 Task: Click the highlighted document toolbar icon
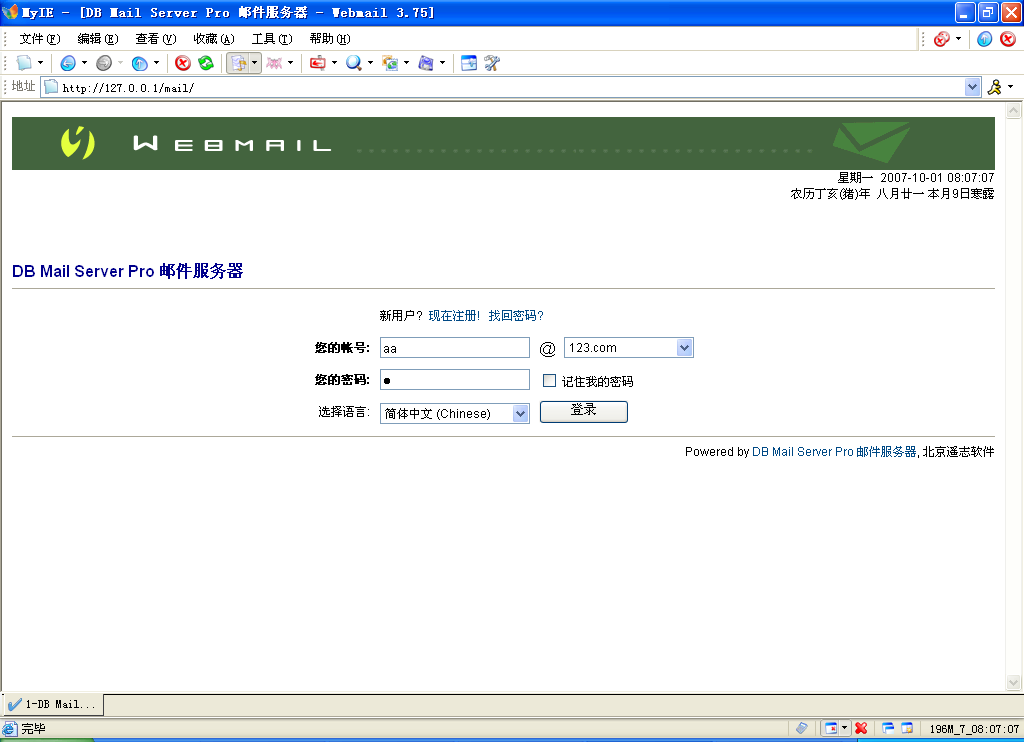pyautogui.click(x=238, y=63)
